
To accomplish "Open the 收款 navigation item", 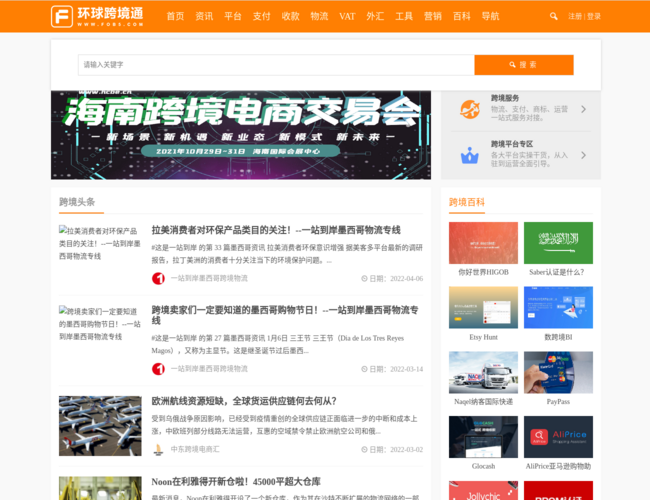I will coord(290,16).
